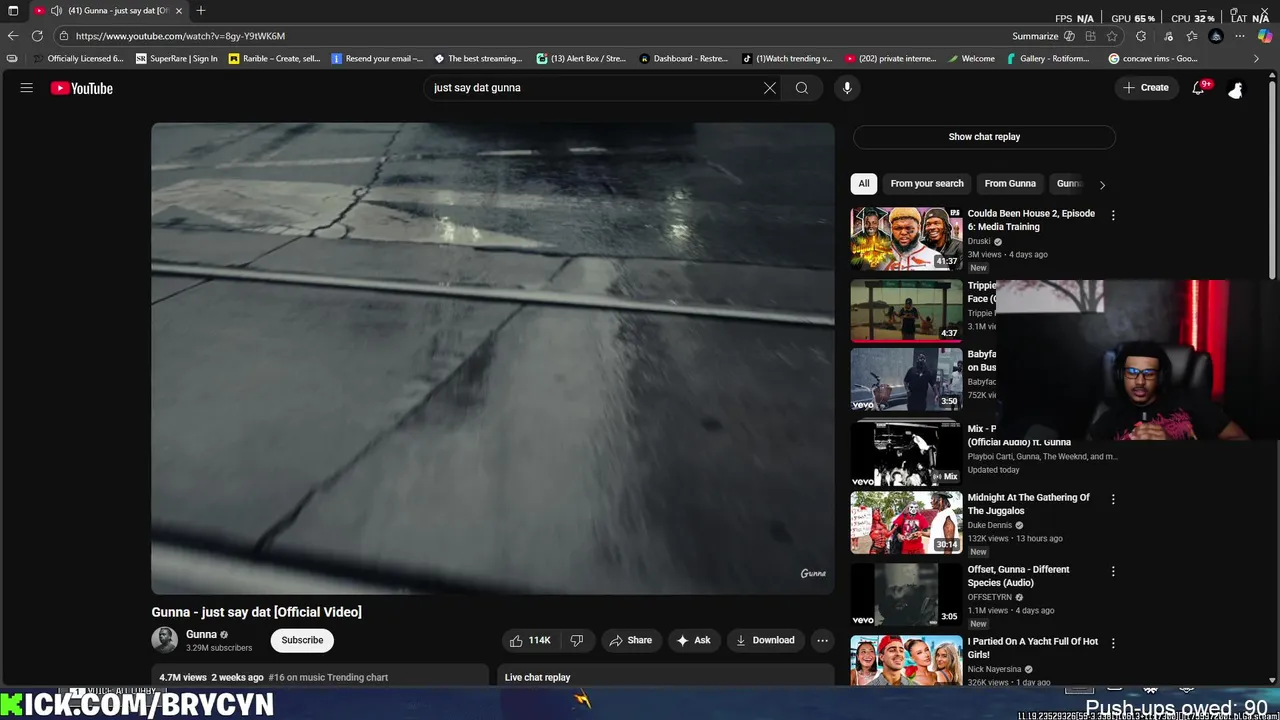The height and width of the screenshot is (720, 1280).
Task: Open Edge settings and more menu
Action: click(1240, 36)
